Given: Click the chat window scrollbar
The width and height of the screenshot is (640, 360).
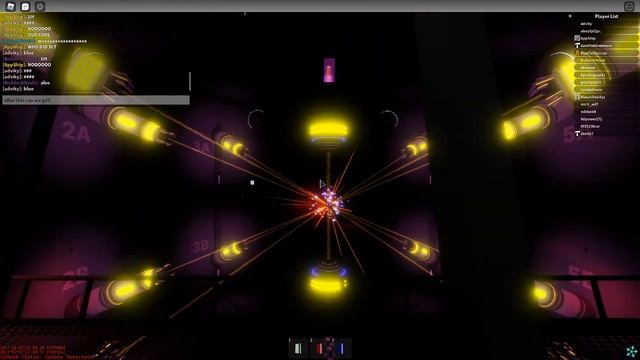Looking at the screenshot, I should (190, 81).
